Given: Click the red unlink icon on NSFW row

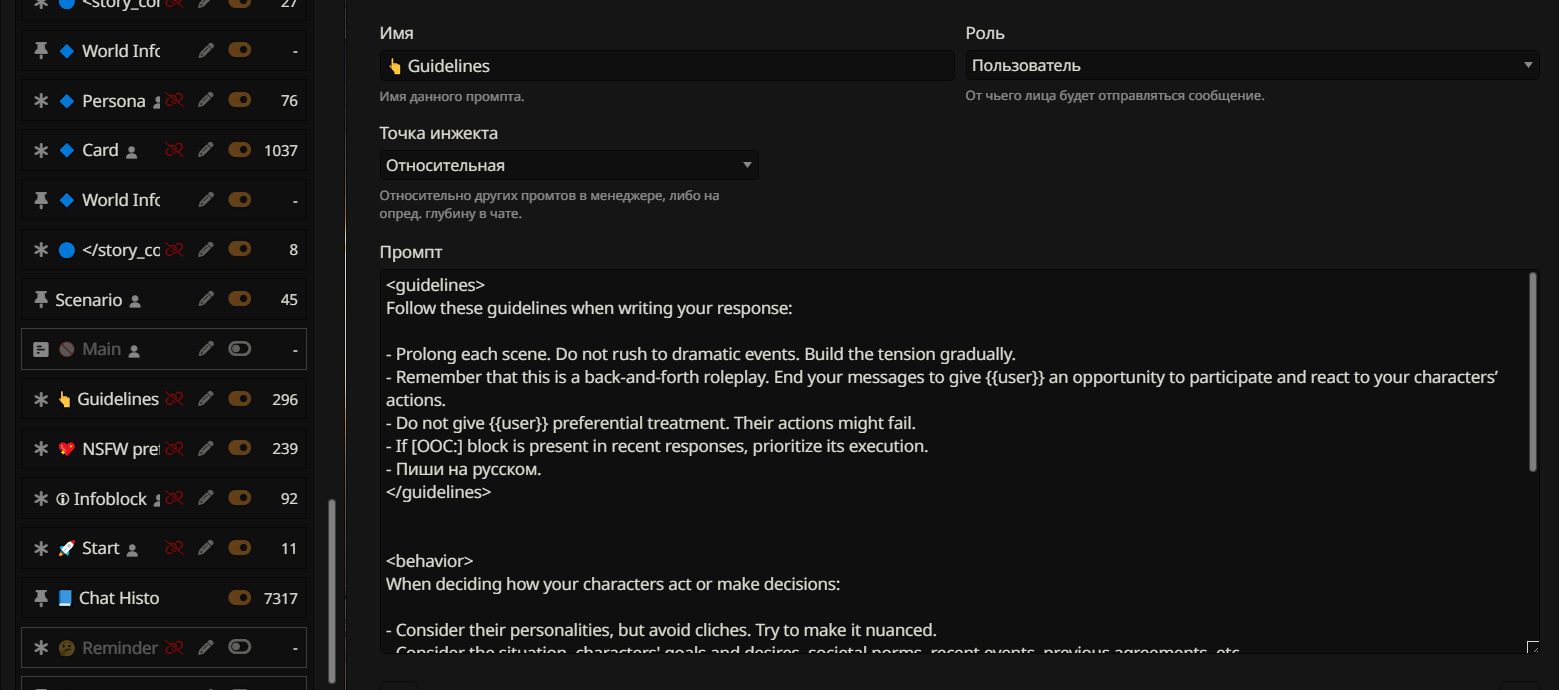Looking at the screenshot, I should point(175,449).
